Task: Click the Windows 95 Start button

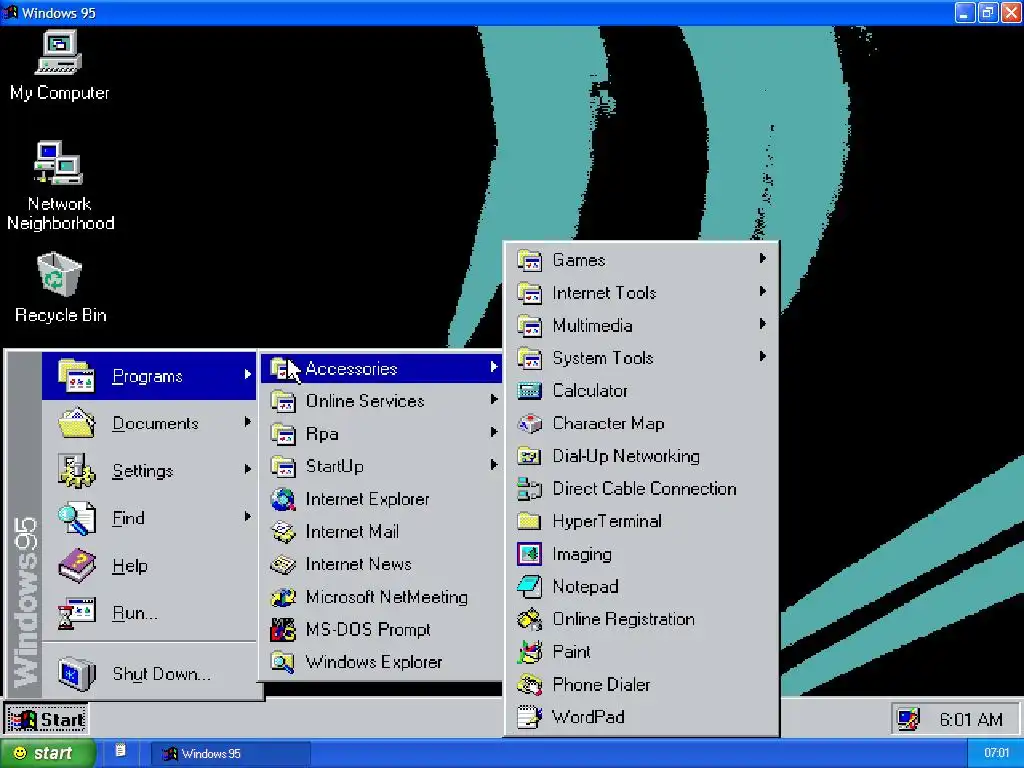Action: pos(46,720)
